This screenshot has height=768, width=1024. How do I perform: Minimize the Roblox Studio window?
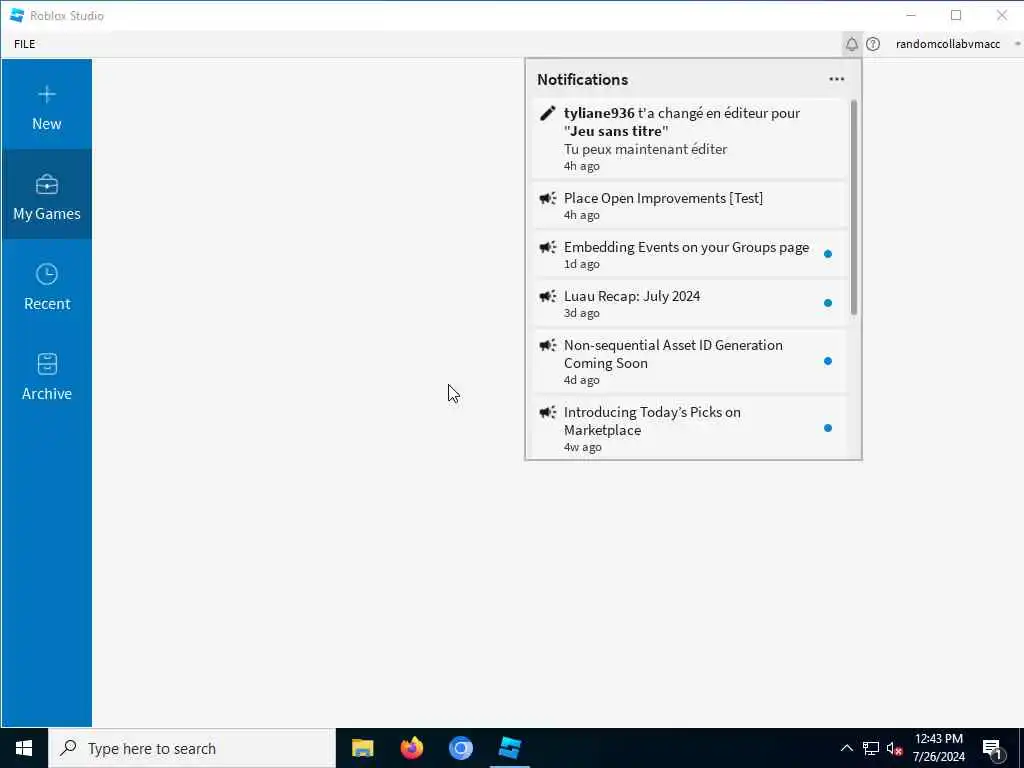coord(911,15)
